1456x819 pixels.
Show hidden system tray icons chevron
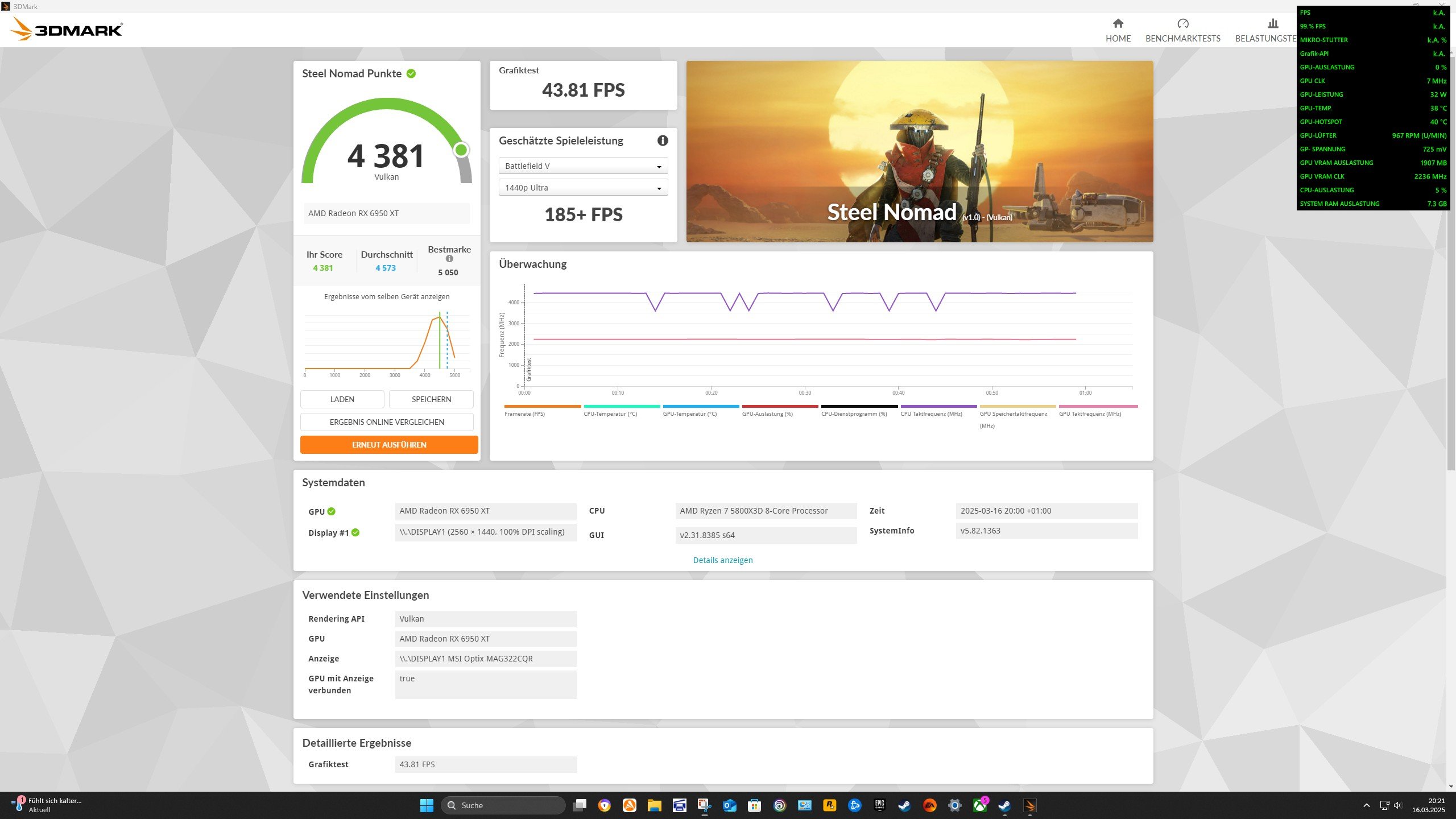coord(1366,805)
